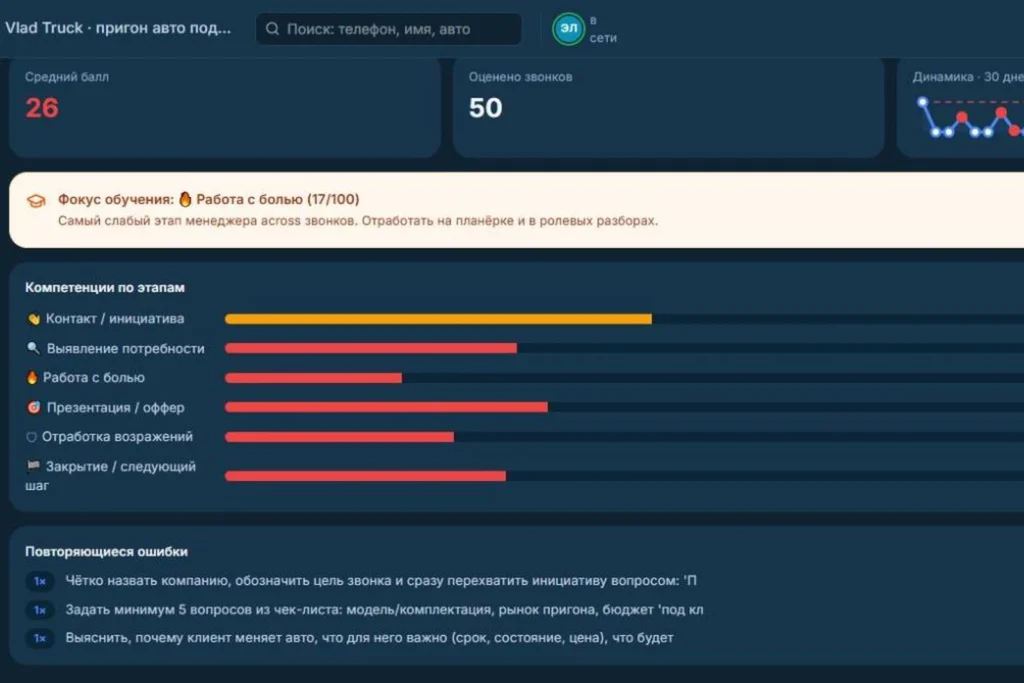Screen dimensions: 1024x683
Task: Click the Закрытие / следующий шаг progress bar
Action: (x=366, y=476)
